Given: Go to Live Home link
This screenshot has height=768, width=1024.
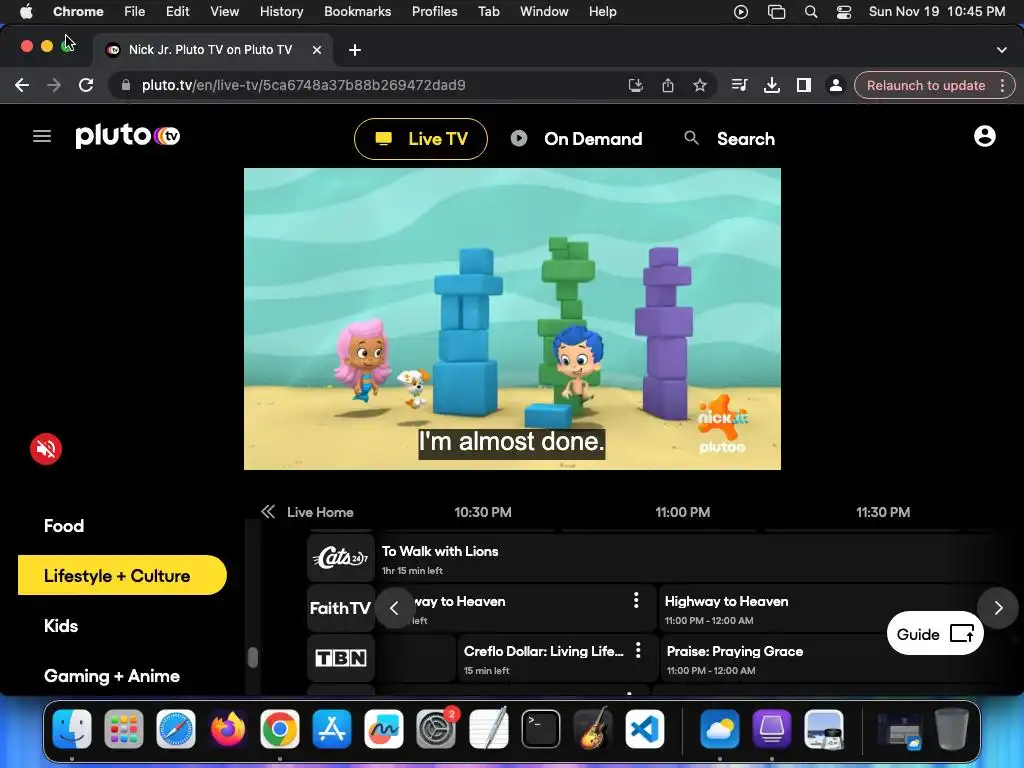Looking at the screenshot, I should click(320, 512).
